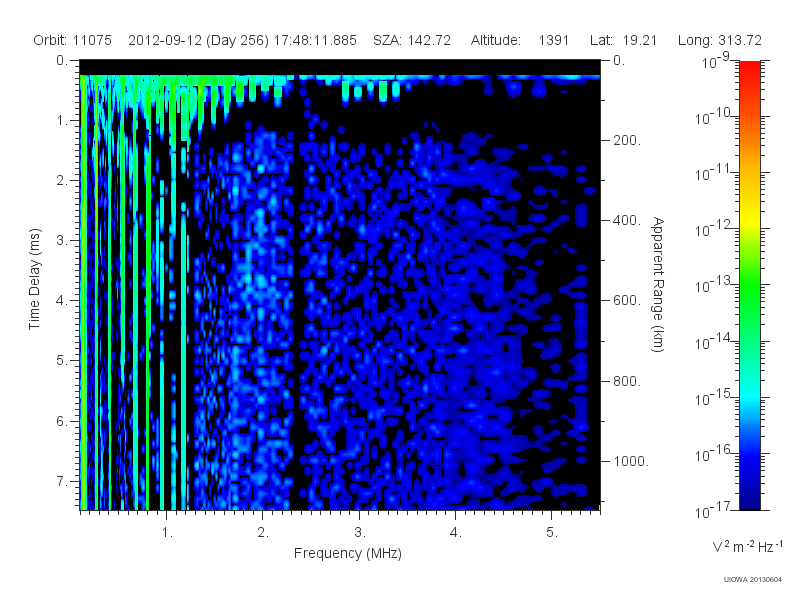Viewport: 800px width, 600px height.
Task: Click the time delay tick '2.' on left axis
Action: [62, 181]
